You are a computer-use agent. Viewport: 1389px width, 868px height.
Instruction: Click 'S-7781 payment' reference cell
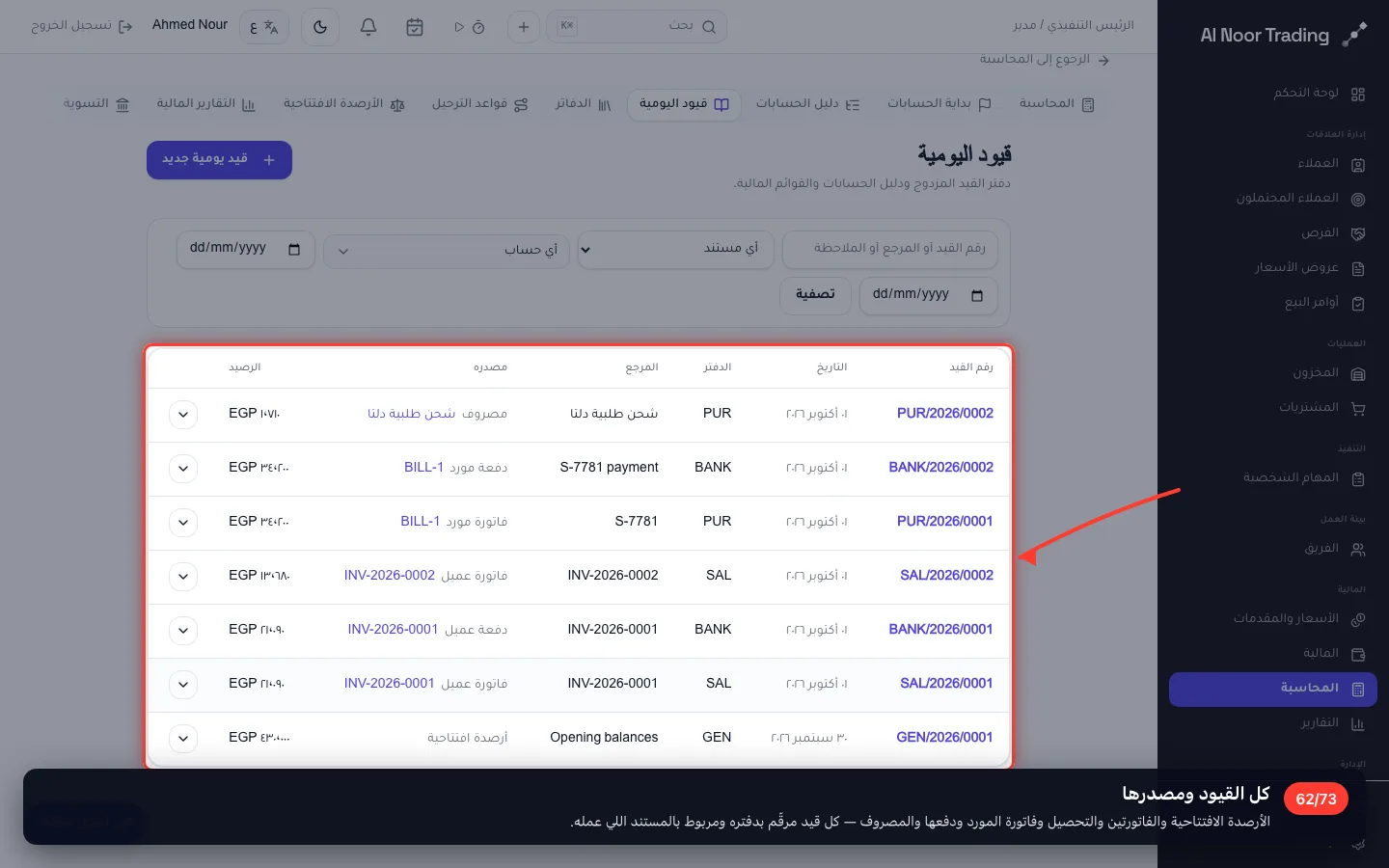[x=609, y=468]
